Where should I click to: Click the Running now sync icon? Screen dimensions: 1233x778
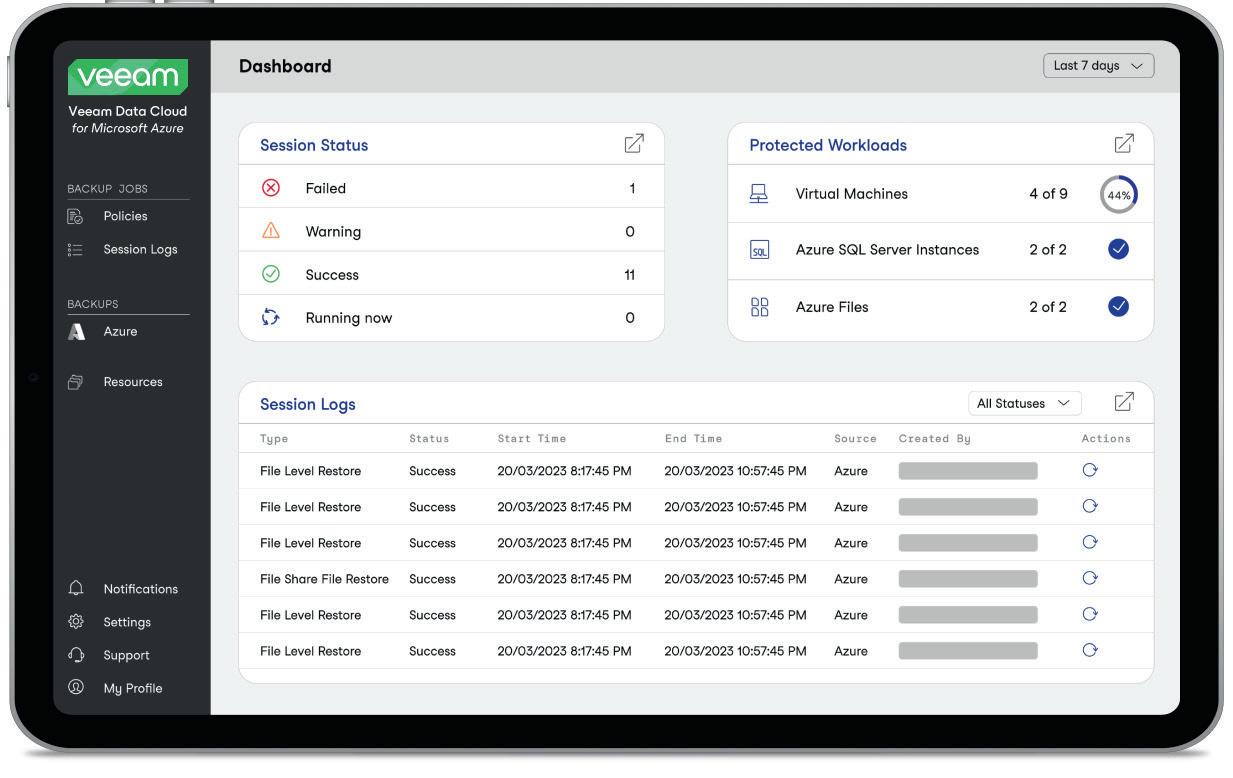[x=270, y=318]
